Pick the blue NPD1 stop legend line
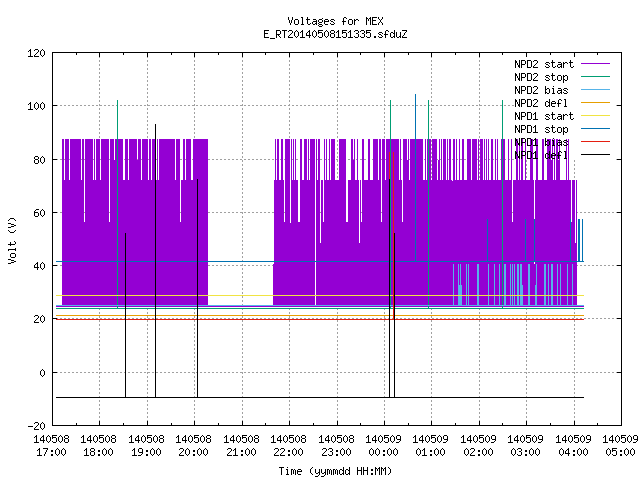Screen dimensions: 640x480 595,129
